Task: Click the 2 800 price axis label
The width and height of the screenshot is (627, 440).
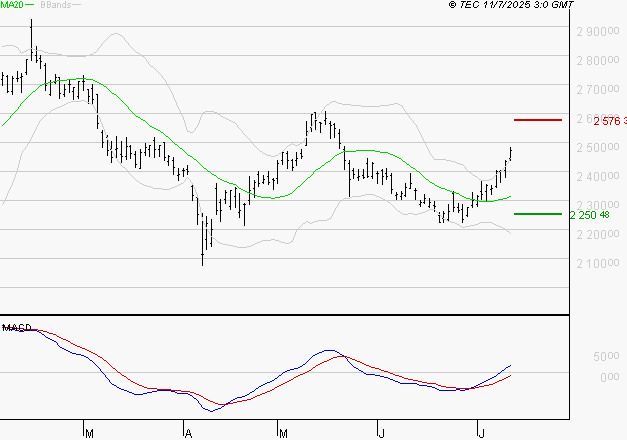Action: (x=598, y=61)
